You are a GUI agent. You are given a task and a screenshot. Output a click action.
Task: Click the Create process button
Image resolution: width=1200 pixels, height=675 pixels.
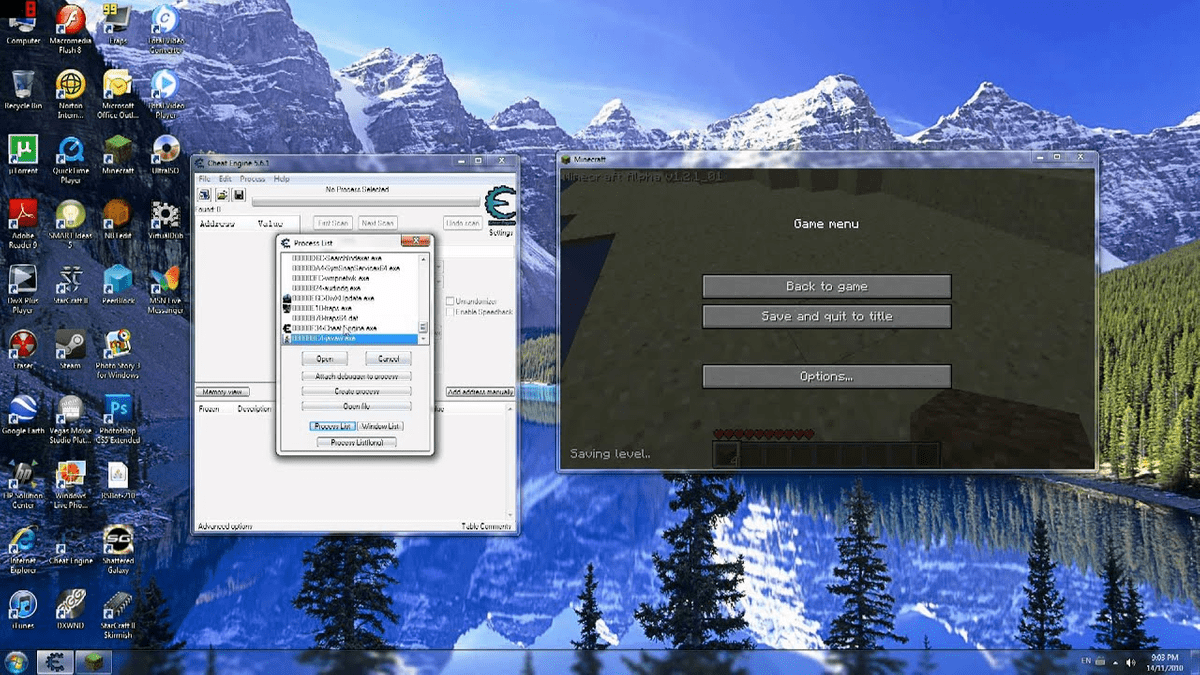point(357,391)
